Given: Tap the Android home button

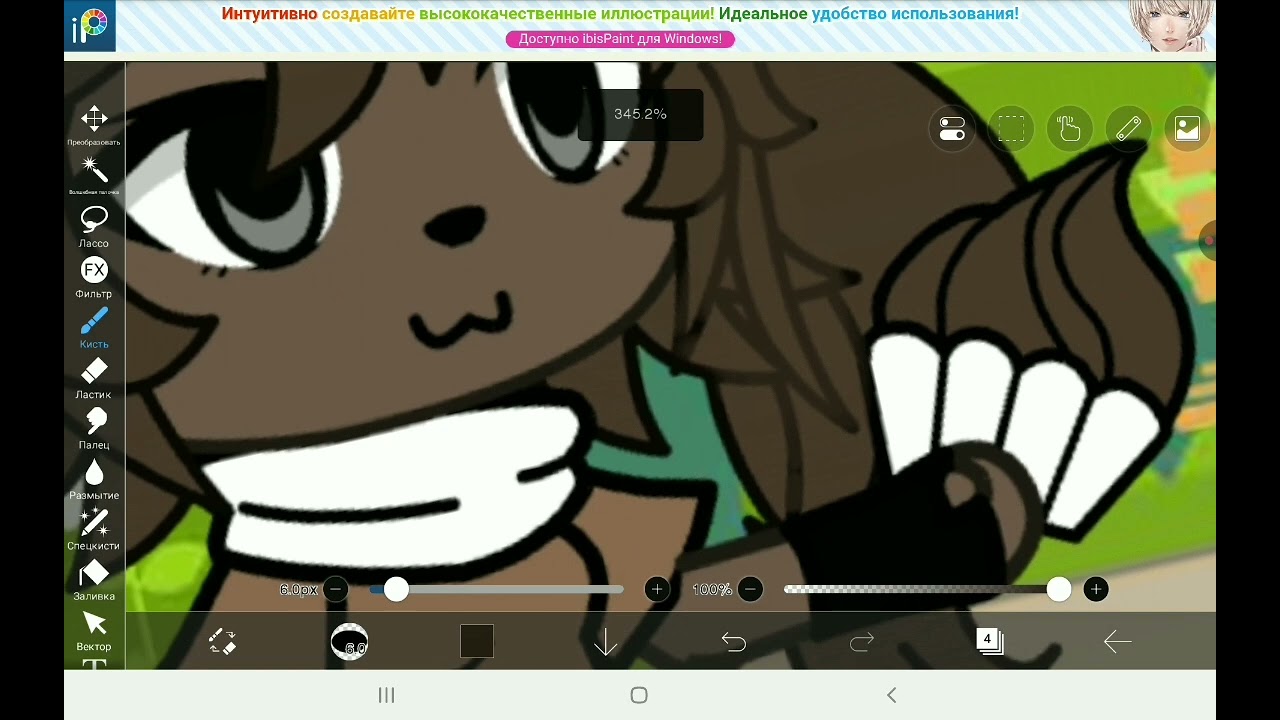Looking at the screenshot, I should point(640,695).
